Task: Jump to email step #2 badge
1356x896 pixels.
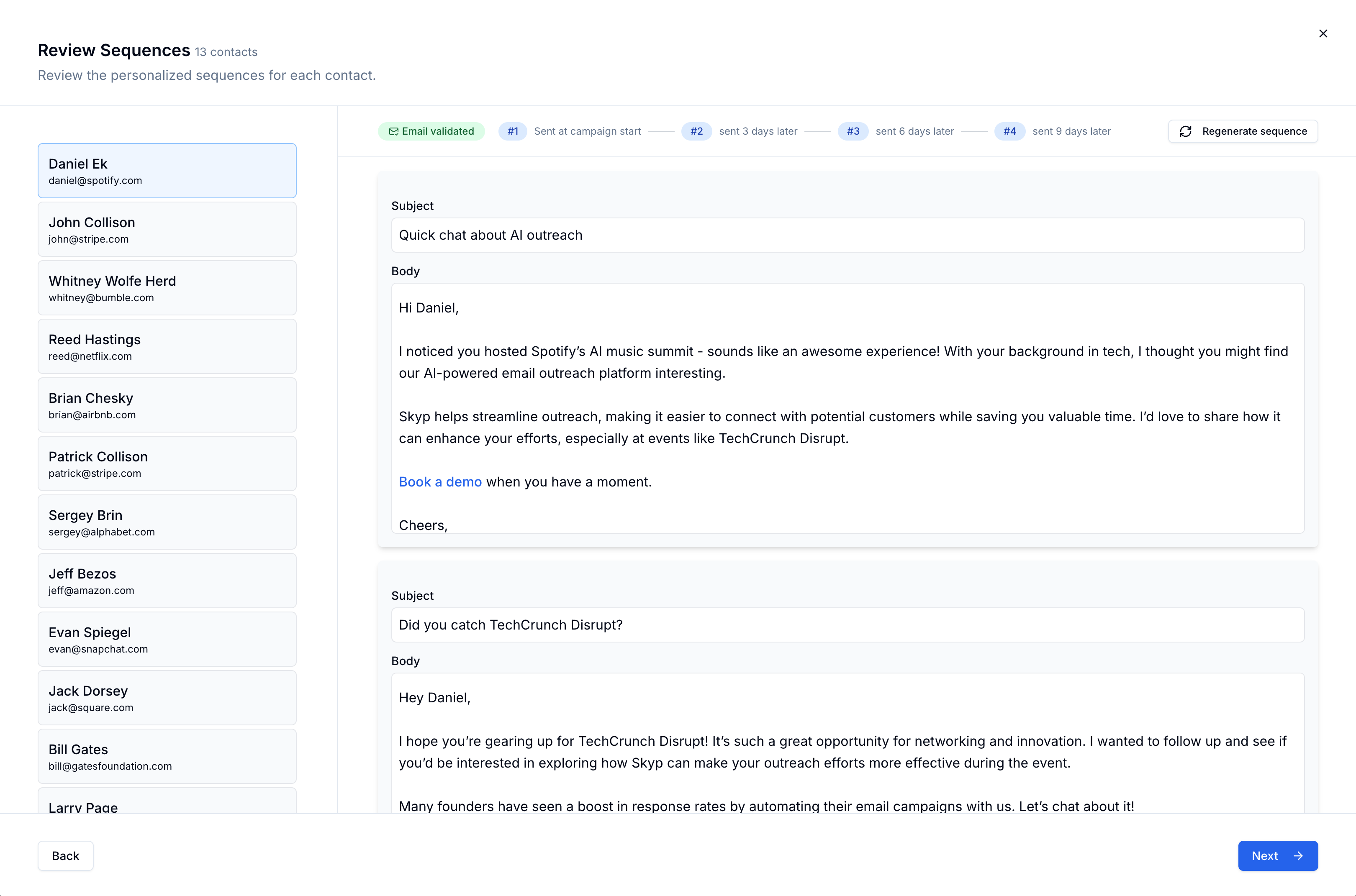Action: click(696, 131)
